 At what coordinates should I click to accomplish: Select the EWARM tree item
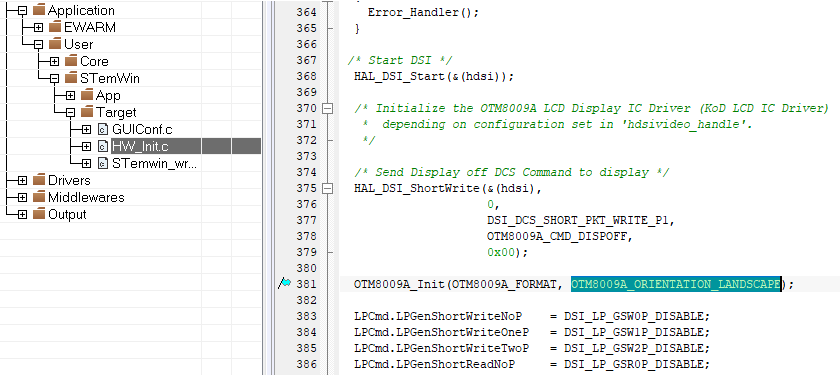(x=89, y=27)
